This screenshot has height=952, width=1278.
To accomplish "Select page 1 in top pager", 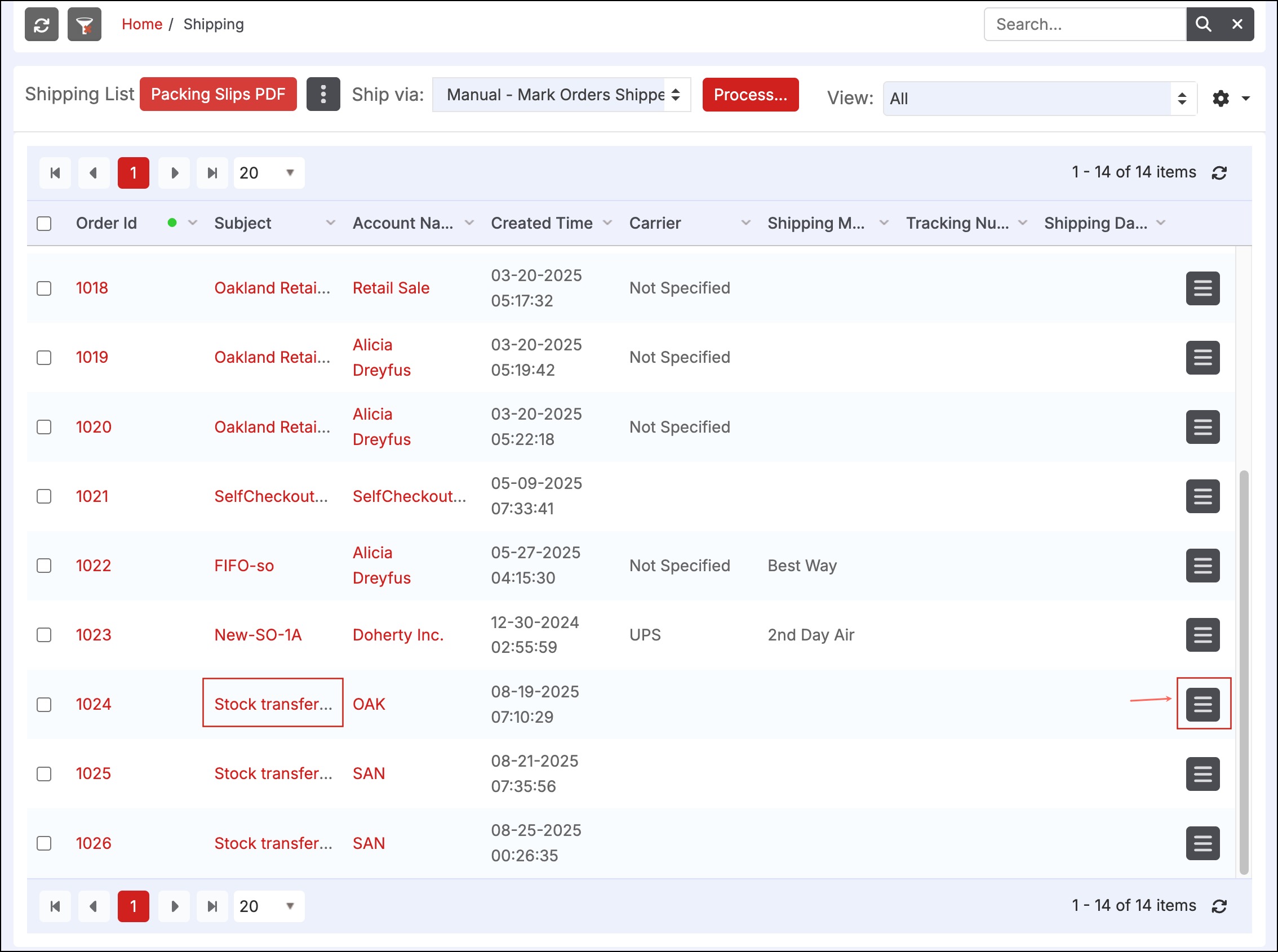I will tap(133, 173).
